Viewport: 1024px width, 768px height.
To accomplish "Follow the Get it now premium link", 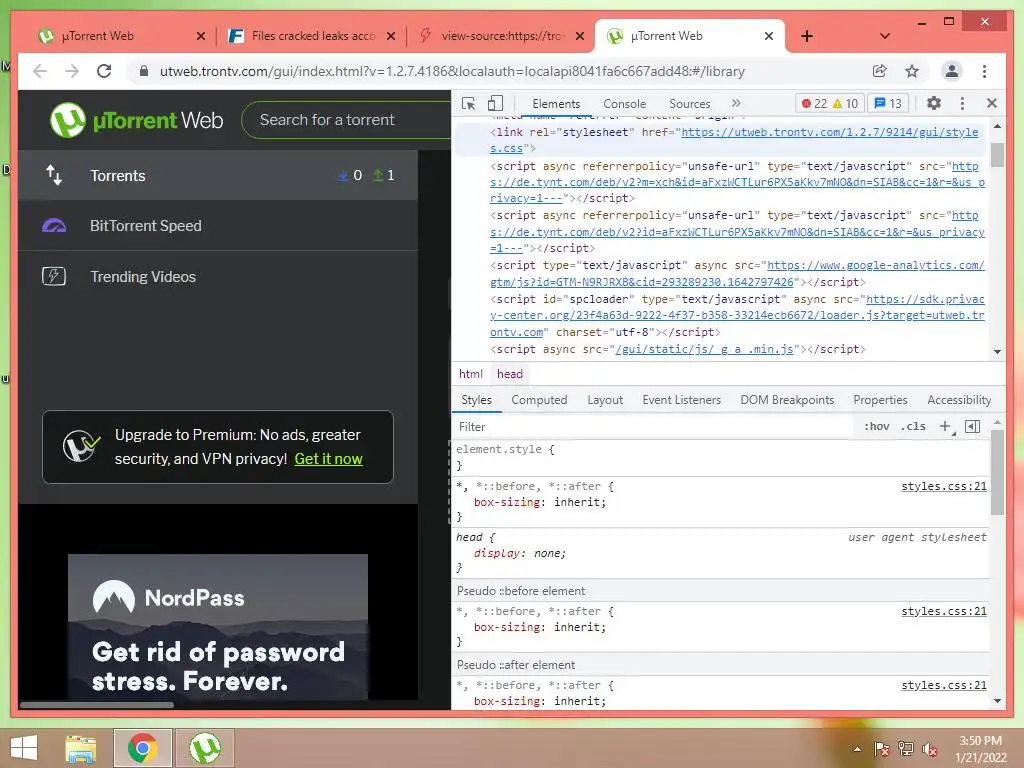I will point(328,459).
